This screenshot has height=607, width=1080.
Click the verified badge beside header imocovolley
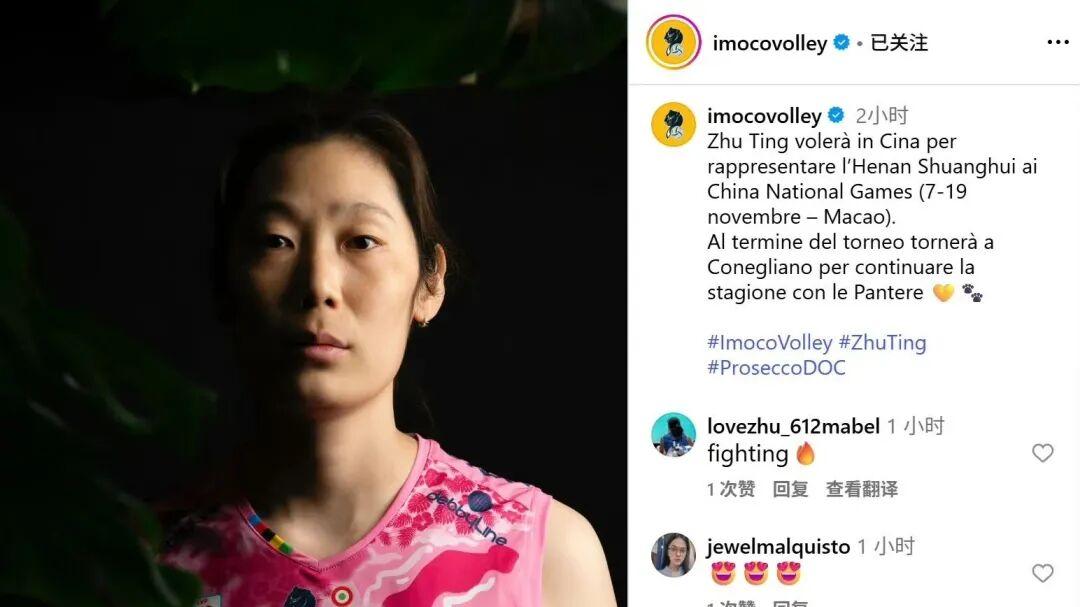pyautogui.click(x=841, y=43)
